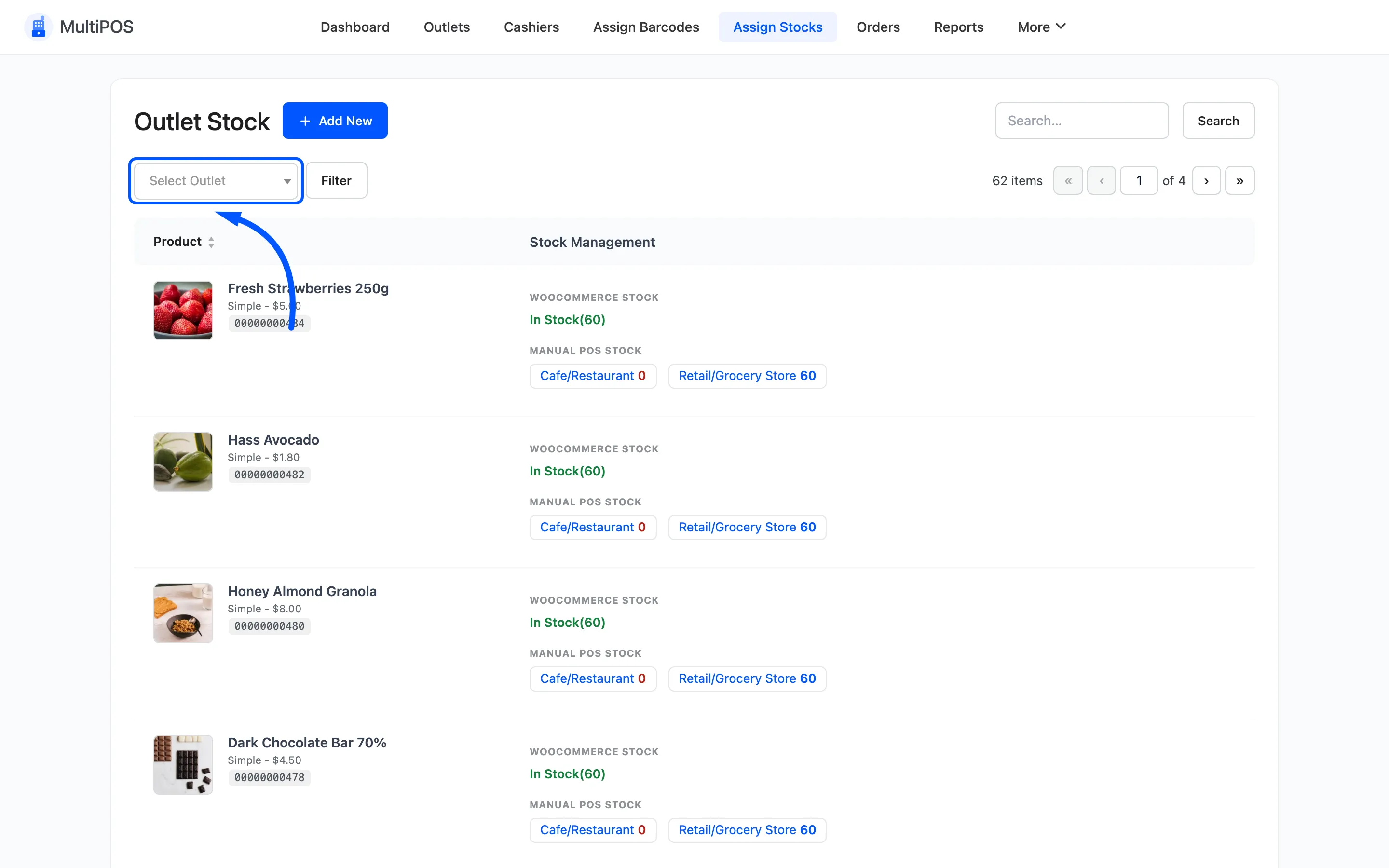
Task: Open the Cashiers page
Action: point(531,27)
